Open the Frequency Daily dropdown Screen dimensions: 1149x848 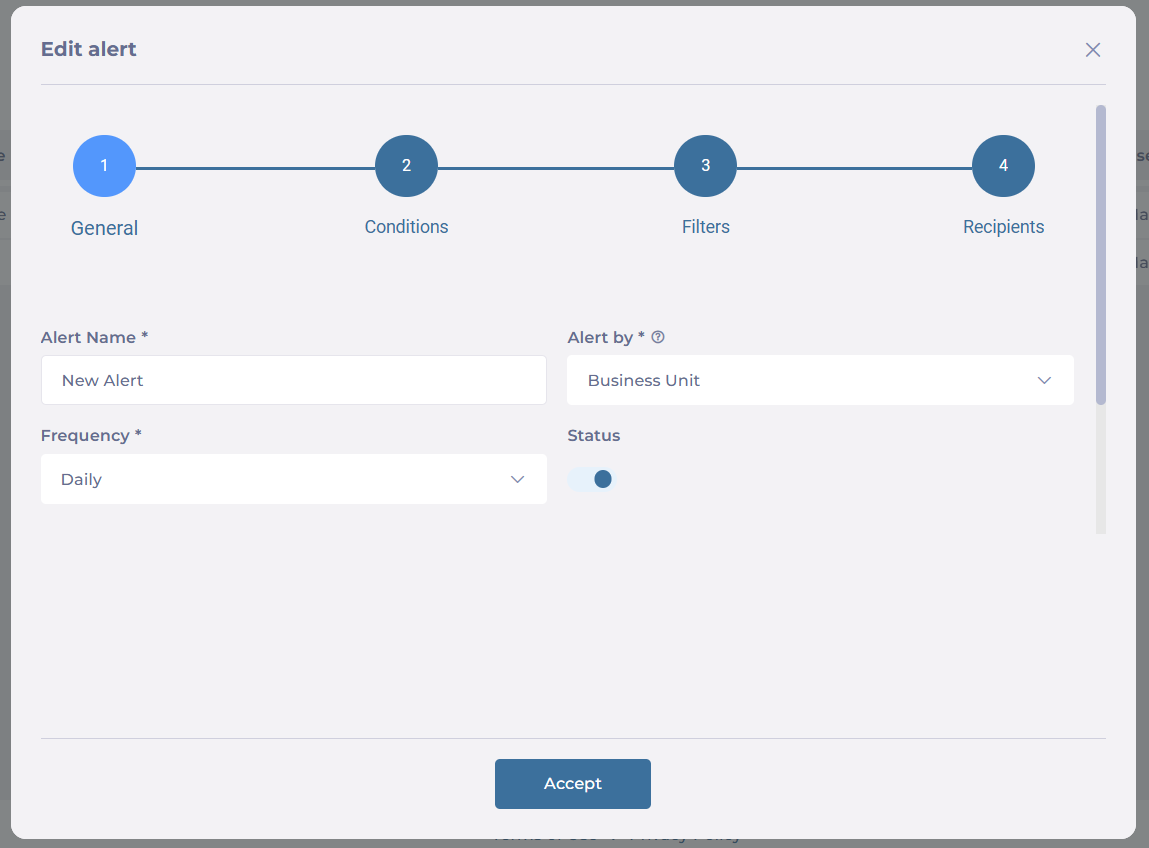point(294,479)
